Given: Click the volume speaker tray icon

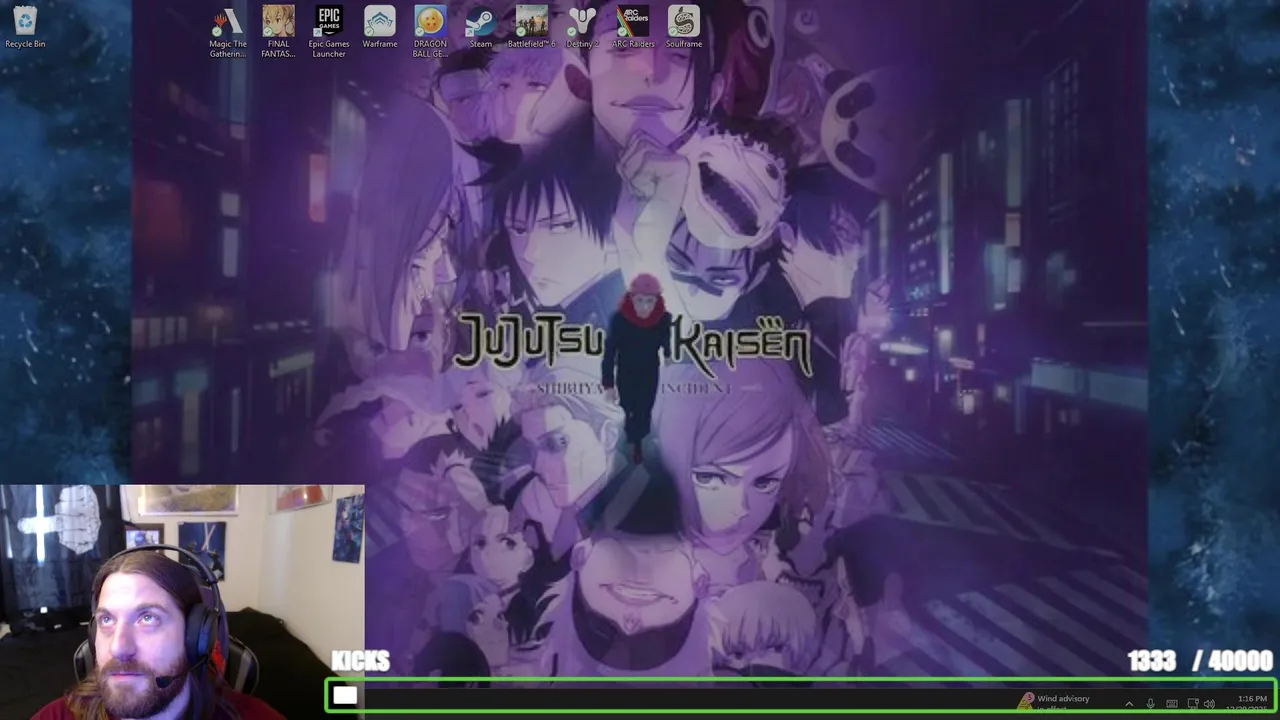Looking at the screenshot, I should [x=1209, y=704].
